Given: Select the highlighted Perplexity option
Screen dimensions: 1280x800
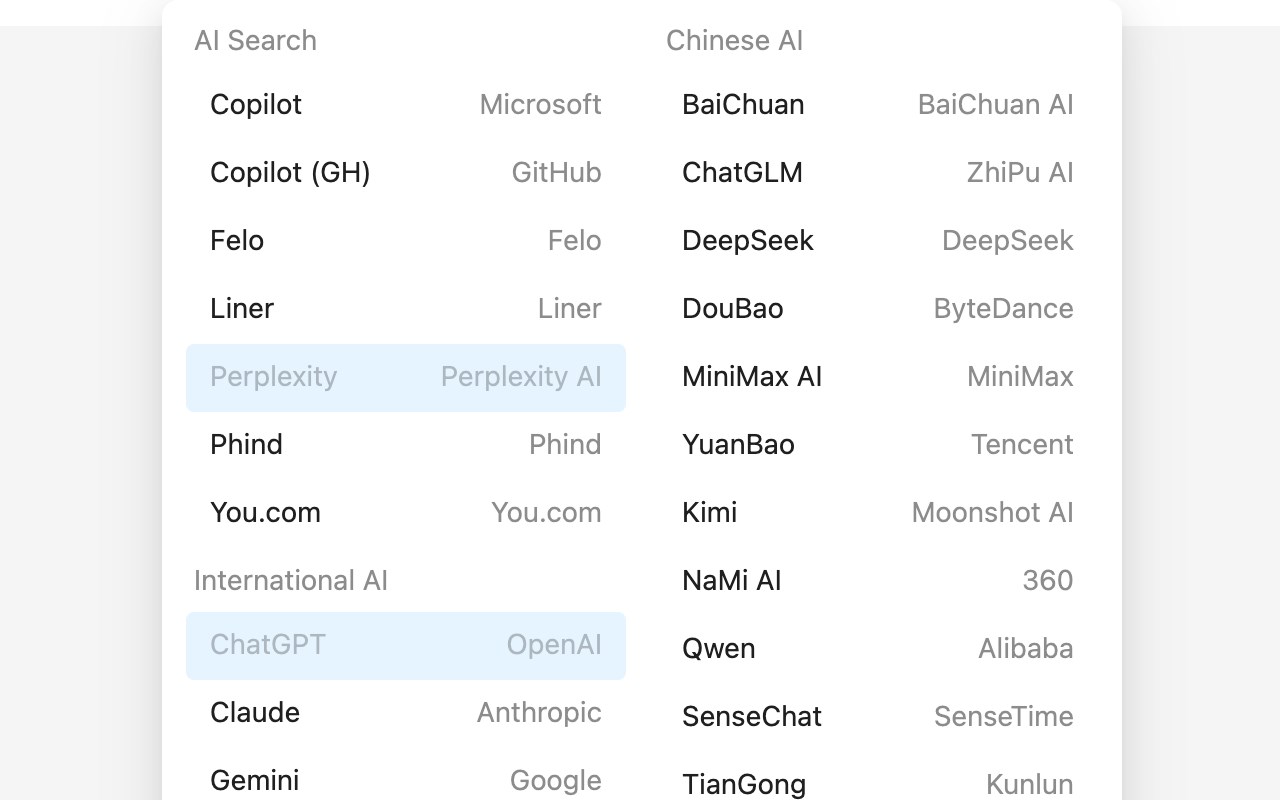Looking at the screenshot, I should tap(406, 378).
